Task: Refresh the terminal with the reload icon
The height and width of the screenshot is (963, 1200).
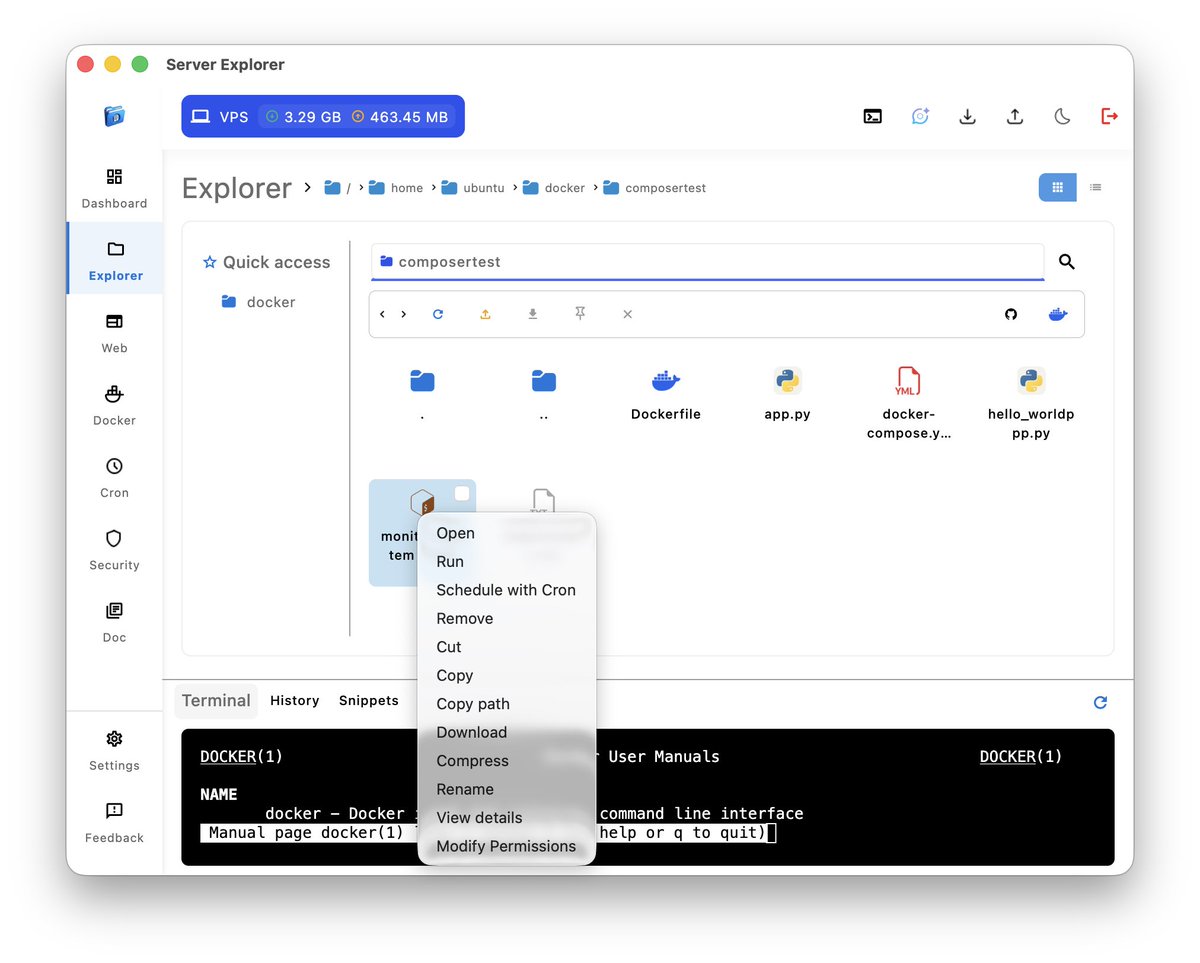Action: (1100, 702)
